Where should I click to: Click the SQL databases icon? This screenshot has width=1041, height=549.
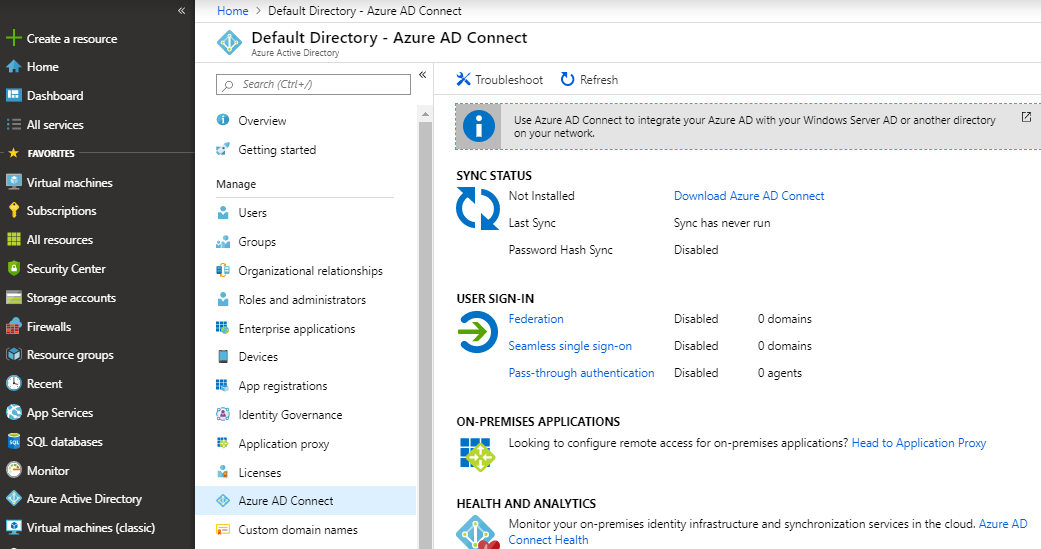pos(13,441)
